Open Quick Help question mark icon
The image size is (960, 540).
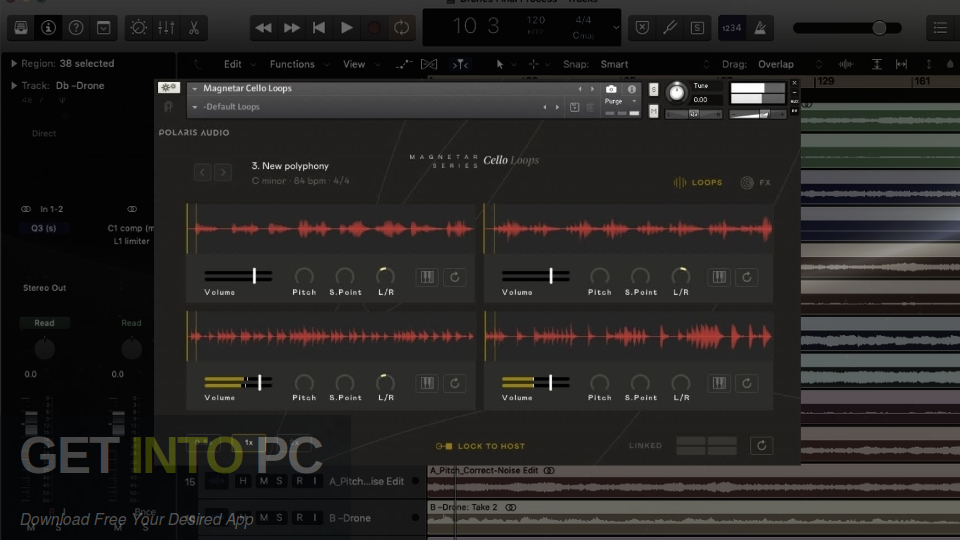click(x=76, y=28)
